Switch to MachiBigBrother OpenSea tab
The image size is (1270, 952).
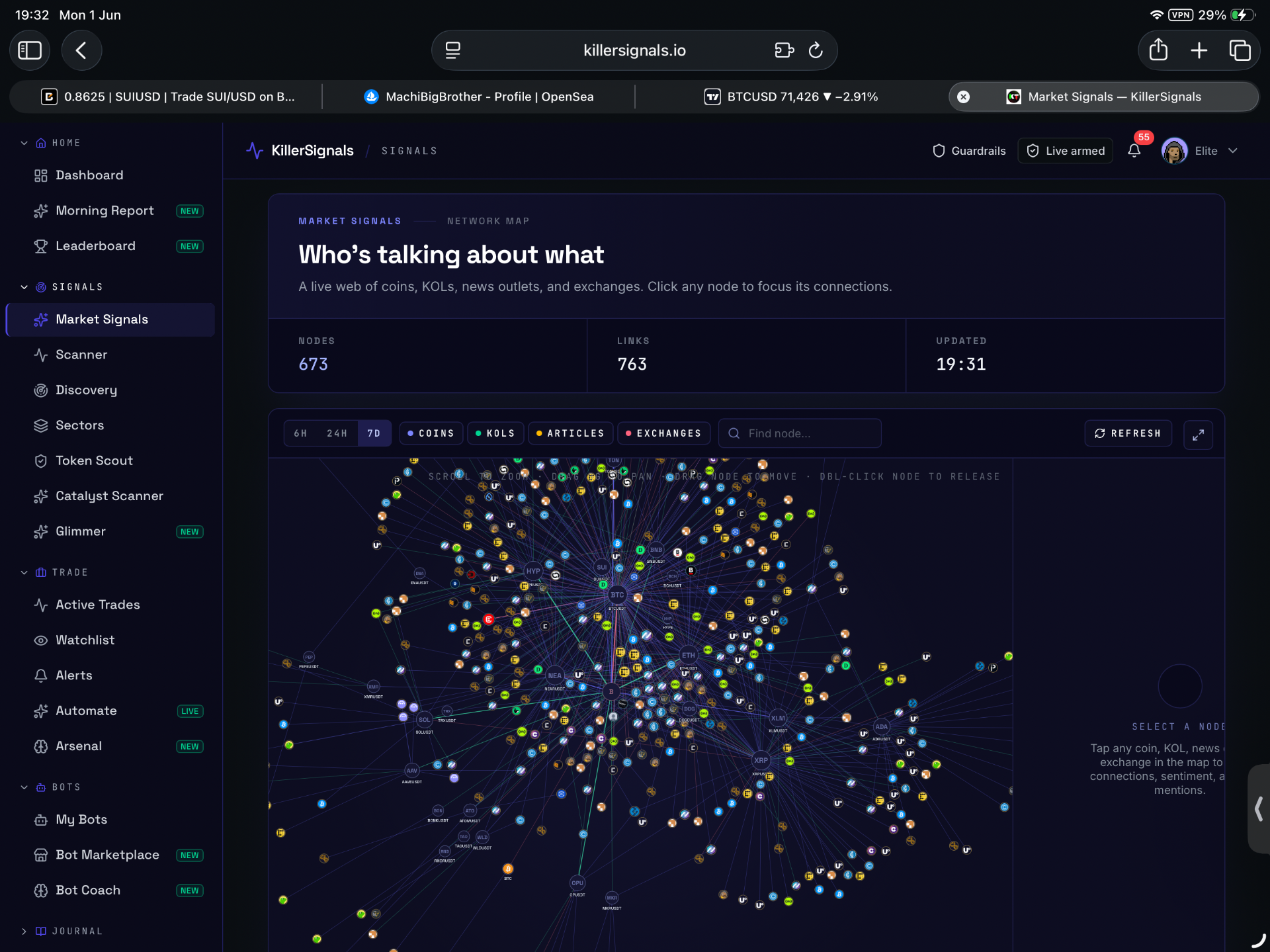tap(479, 97)
